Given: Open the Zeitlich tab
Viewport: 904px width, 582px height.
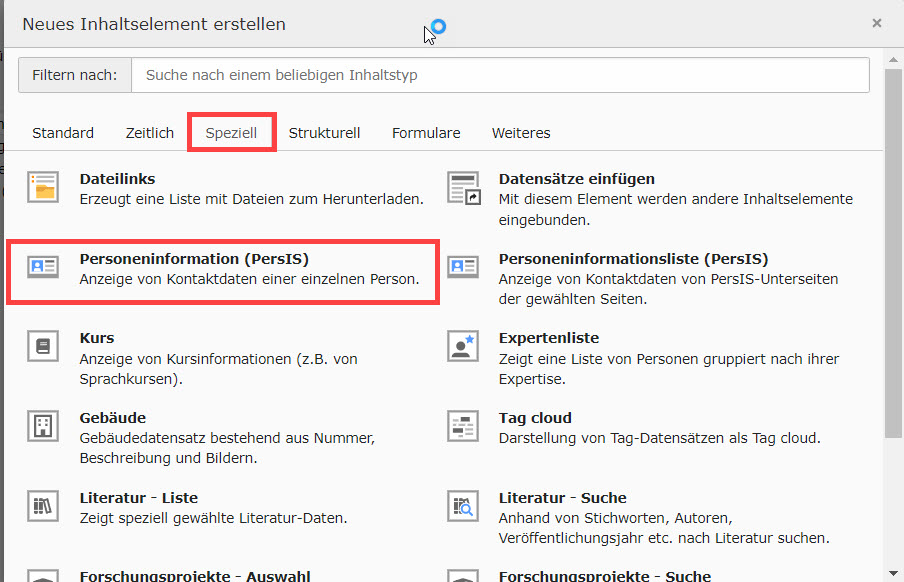Looking at the screenshot, I should (x=150, y=133).
